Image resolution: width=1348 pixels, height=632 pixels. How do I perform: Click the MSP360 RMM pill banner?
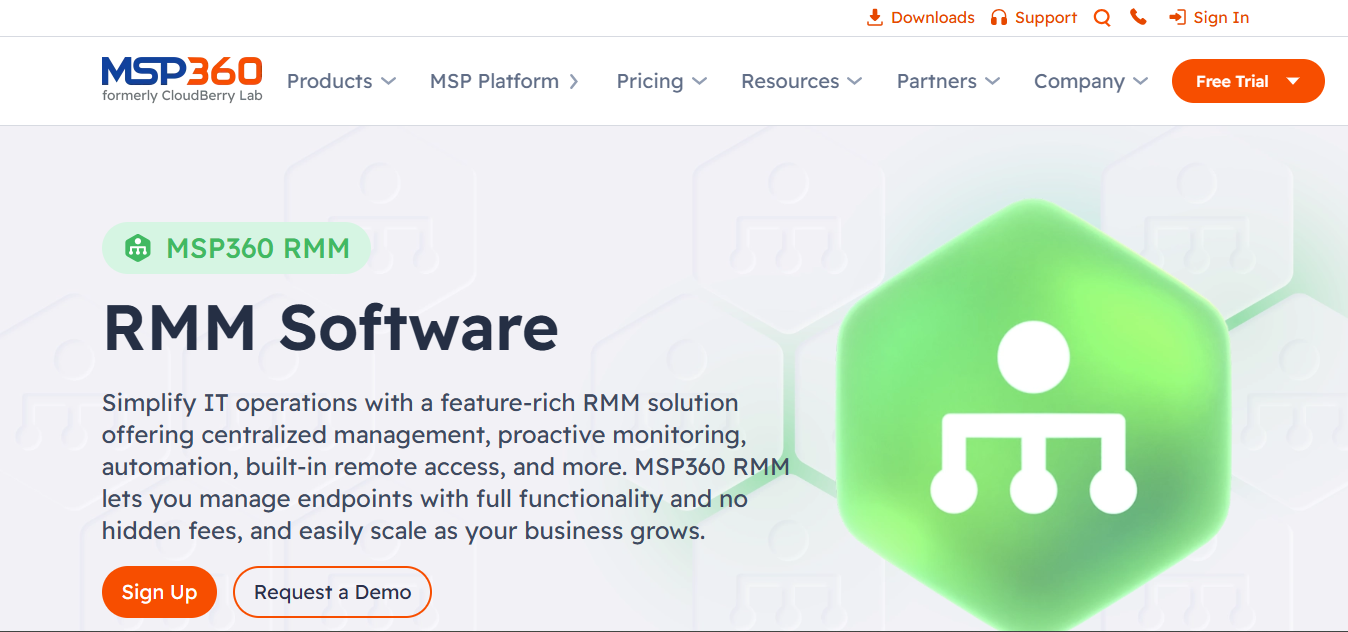coord(236,247)
